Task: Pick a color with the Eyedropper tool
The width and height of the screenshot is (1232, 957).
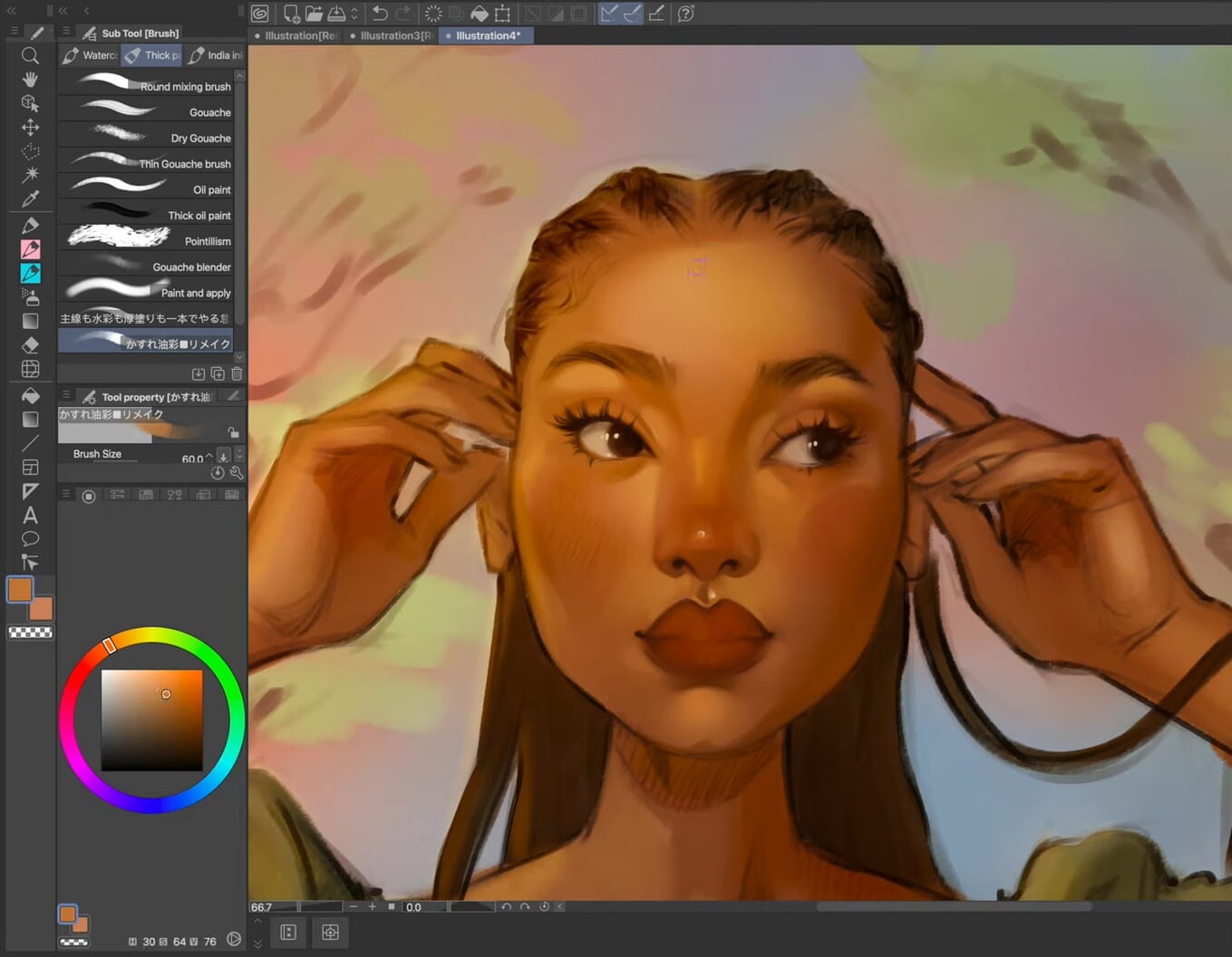Action: [30, 199]
